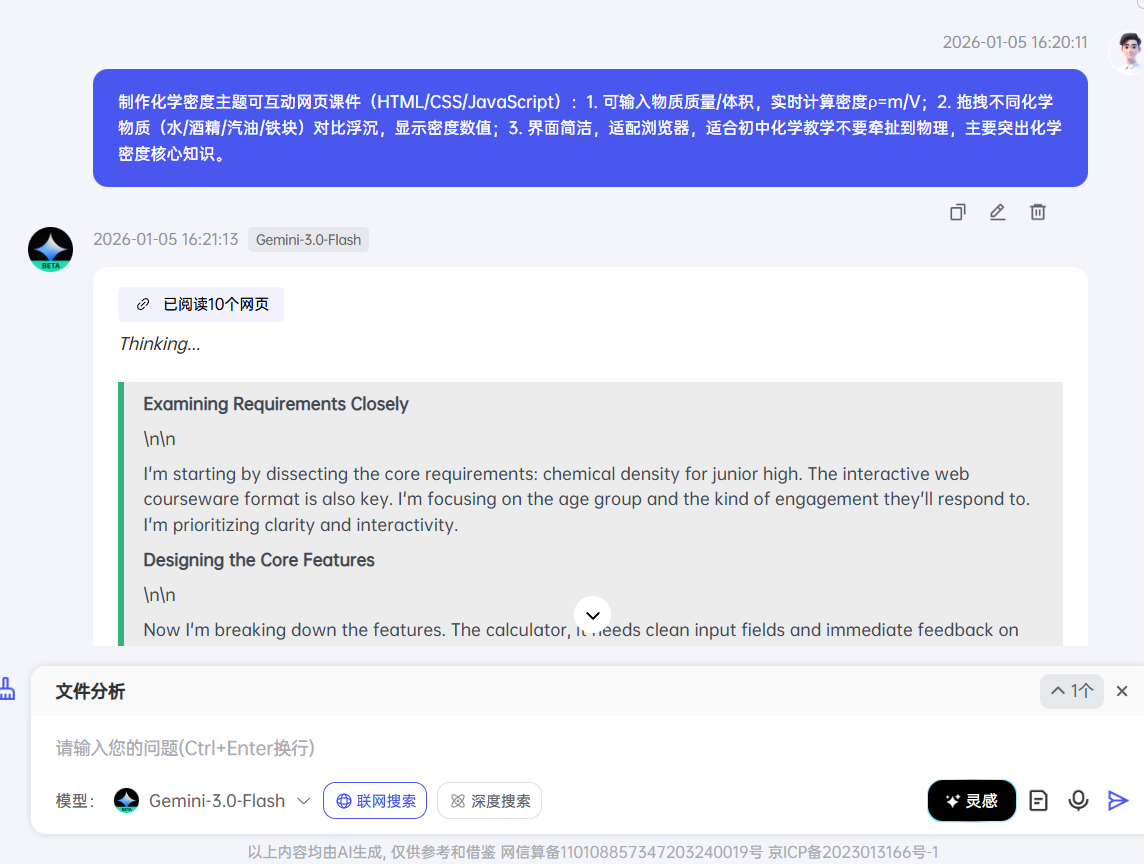The width and height of the screenshot is (1144, 864).
Task: Activate the 灵感 inspiration button
Action: tap(971, 800)
